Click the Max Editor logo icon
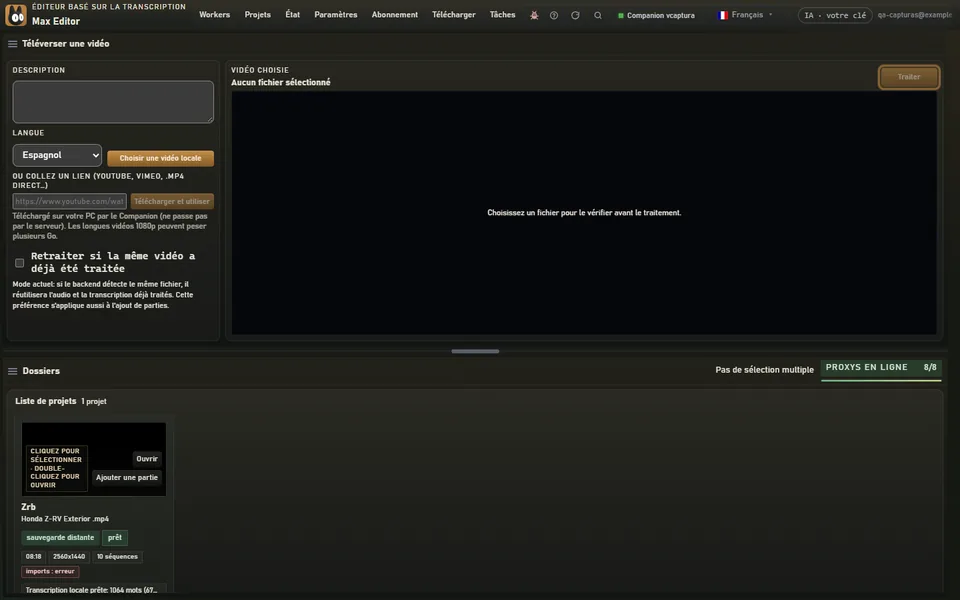Image resolution: width=960 pixels, height=600 pixels. coord(16,15)
